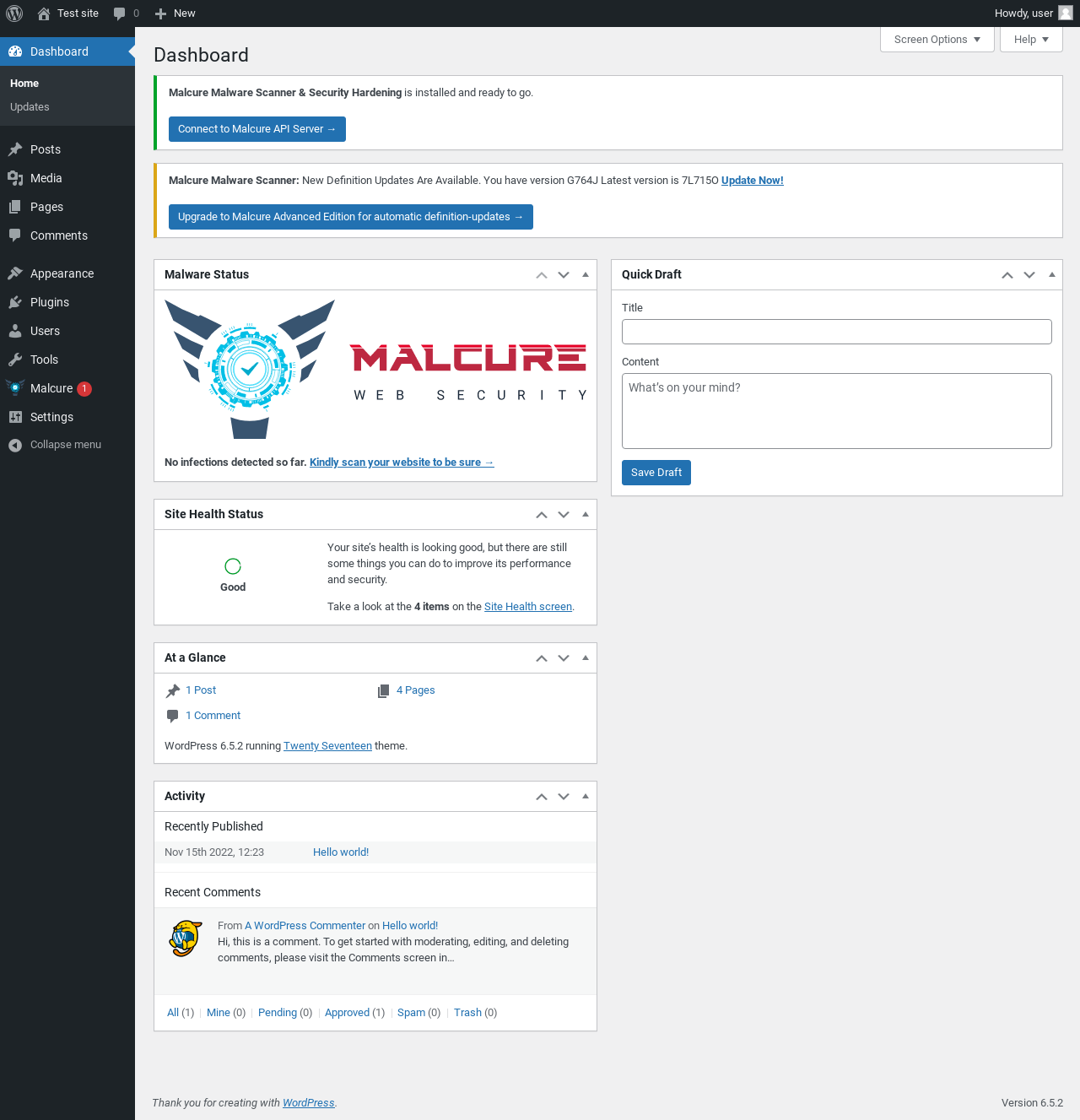The image size is (1080, 1120).
Task: Click the pushpin icon beside 1 Post
Action: click(x=173, y=690)
